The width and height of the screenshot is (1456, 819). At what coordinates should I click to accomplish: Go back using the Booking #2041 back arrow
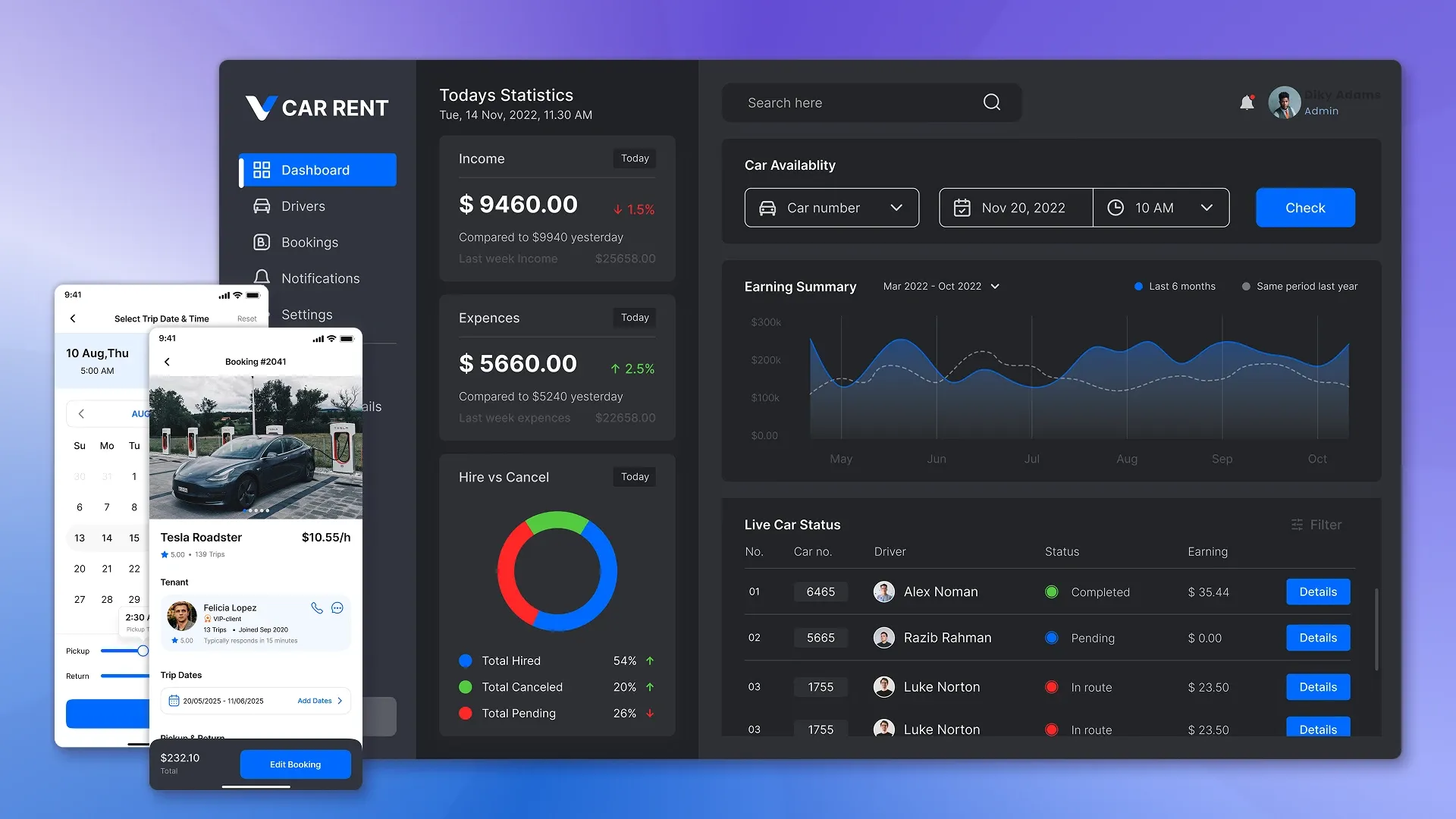pos(167,362)
